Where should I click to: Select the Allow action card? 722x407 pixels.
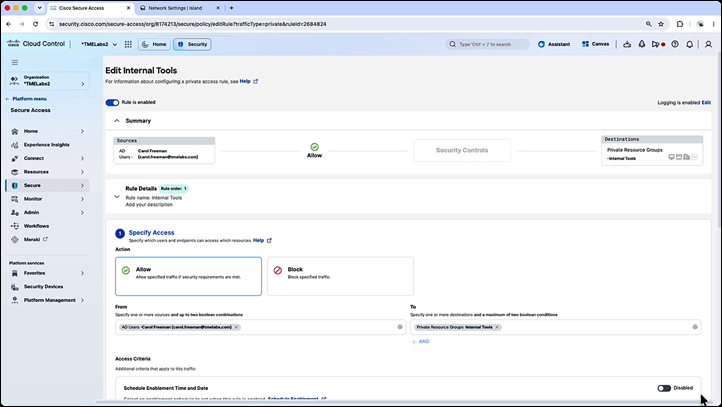click(188, 276)
